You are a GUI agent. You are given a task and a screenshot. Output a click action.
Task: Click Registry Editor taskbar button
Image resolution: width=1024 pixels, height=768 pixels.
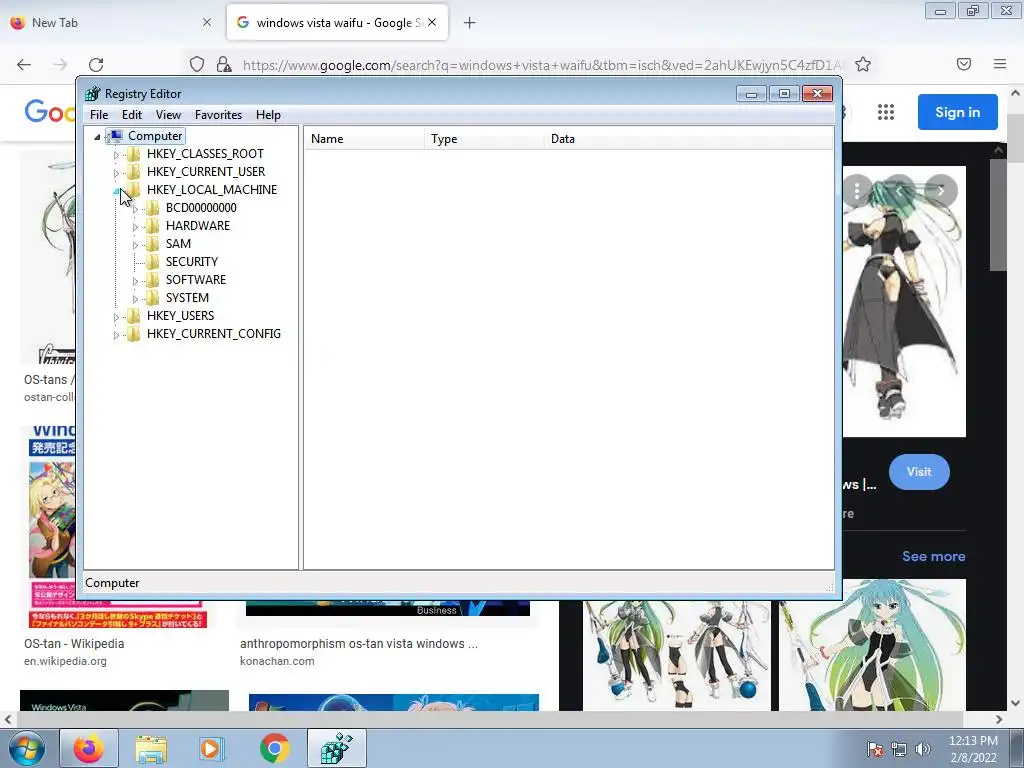coord(337,748)
